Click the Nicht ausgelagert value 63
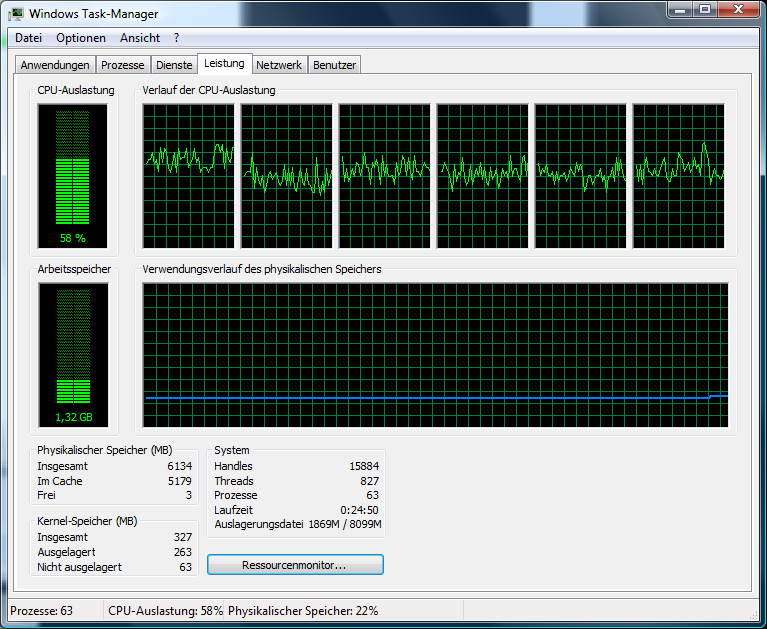The height and width of the screenshot is (629, 767). (x=185, y=567)
